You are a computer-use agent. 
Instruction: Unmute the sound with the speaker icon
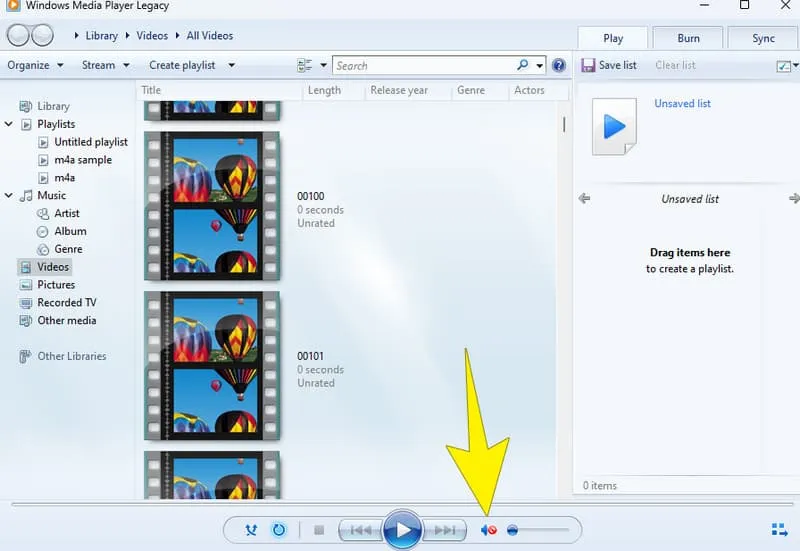[x=488, y=530]
